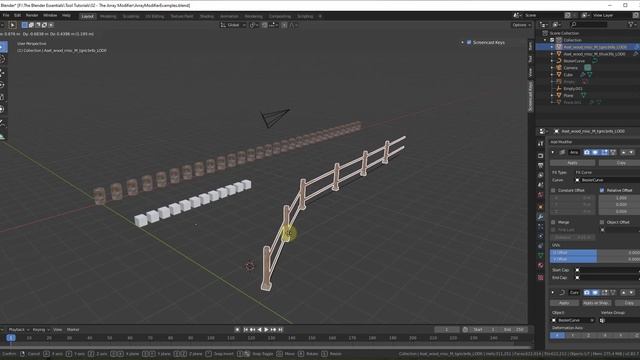The image size is (640, 360).
Task: Open the File menu
Action: click(x=6, y=16)
